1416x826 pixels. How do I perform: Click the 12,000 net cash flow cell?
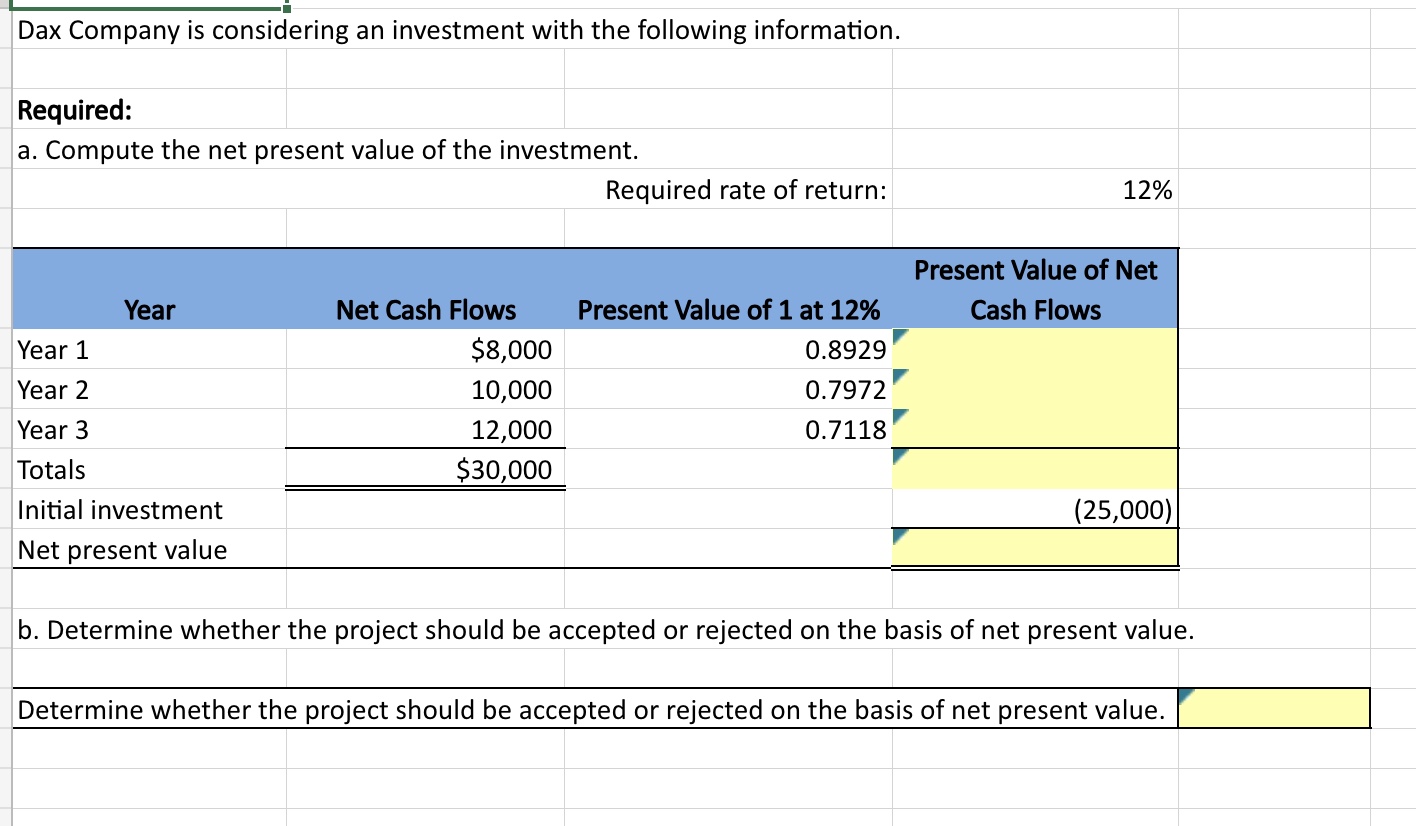pos(426,430)
